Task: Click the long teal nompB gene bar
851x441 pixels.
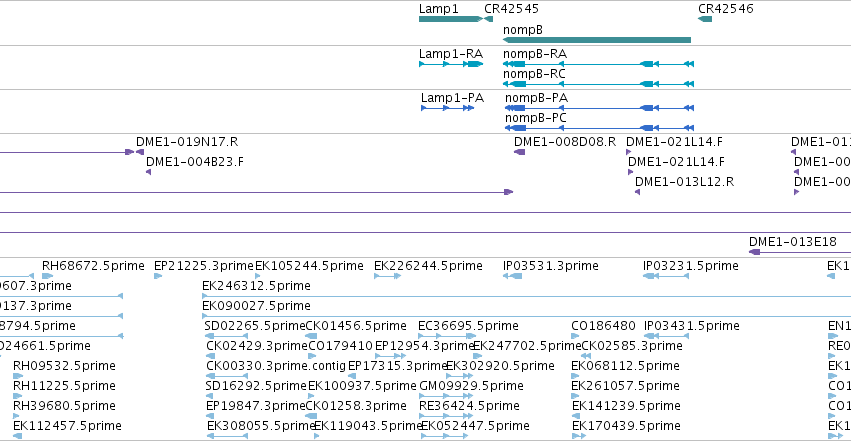Action: 597,40
